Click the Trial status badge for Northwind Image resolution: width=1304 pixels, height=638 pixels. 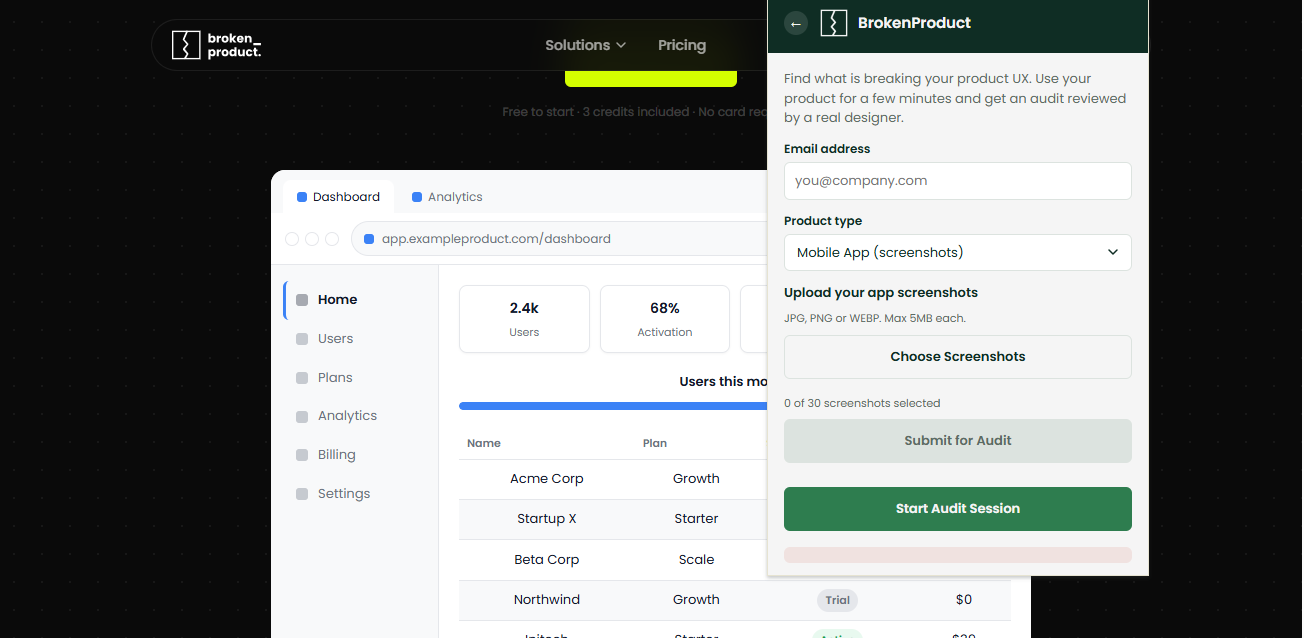(x=838, y=600)
